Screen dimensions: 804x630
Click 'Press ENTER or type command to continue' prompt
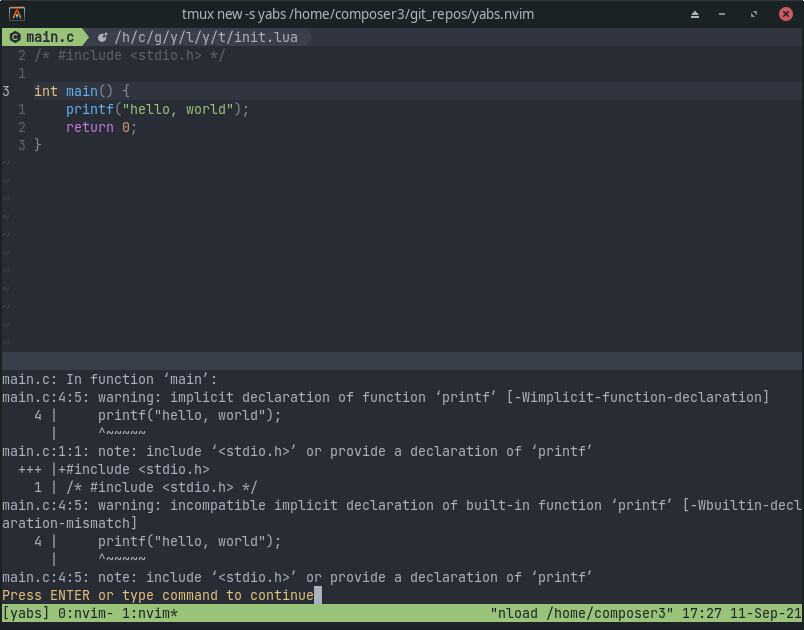pos(158,595)
